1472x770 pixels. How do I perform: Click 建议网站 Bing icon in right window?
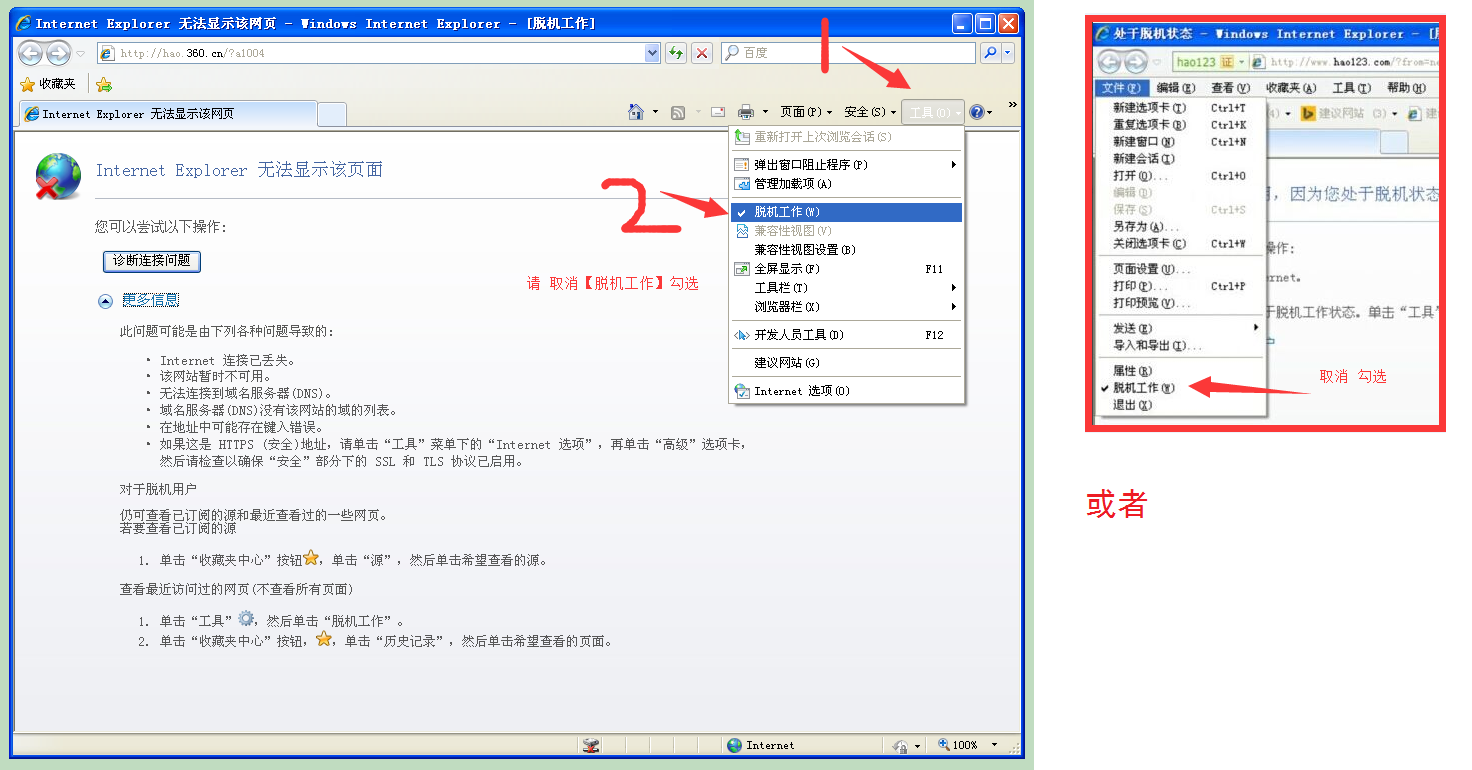click(x=1307, y=114)
